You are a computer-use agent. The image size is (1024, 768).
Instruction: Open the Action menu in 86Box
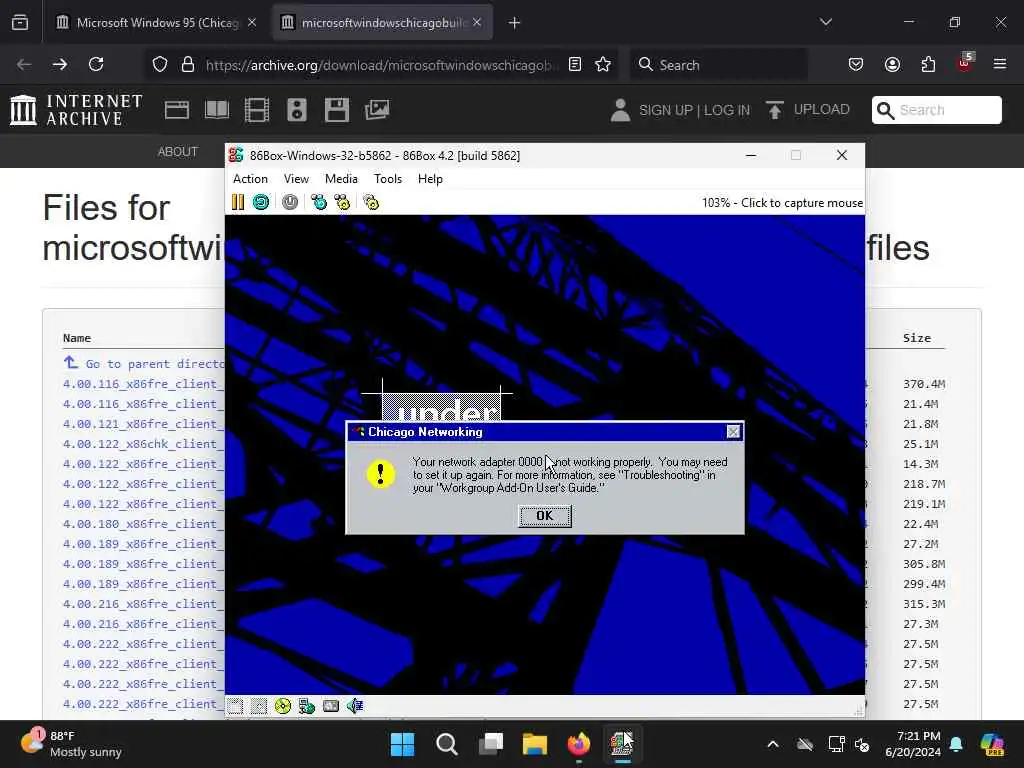[250, 179]
